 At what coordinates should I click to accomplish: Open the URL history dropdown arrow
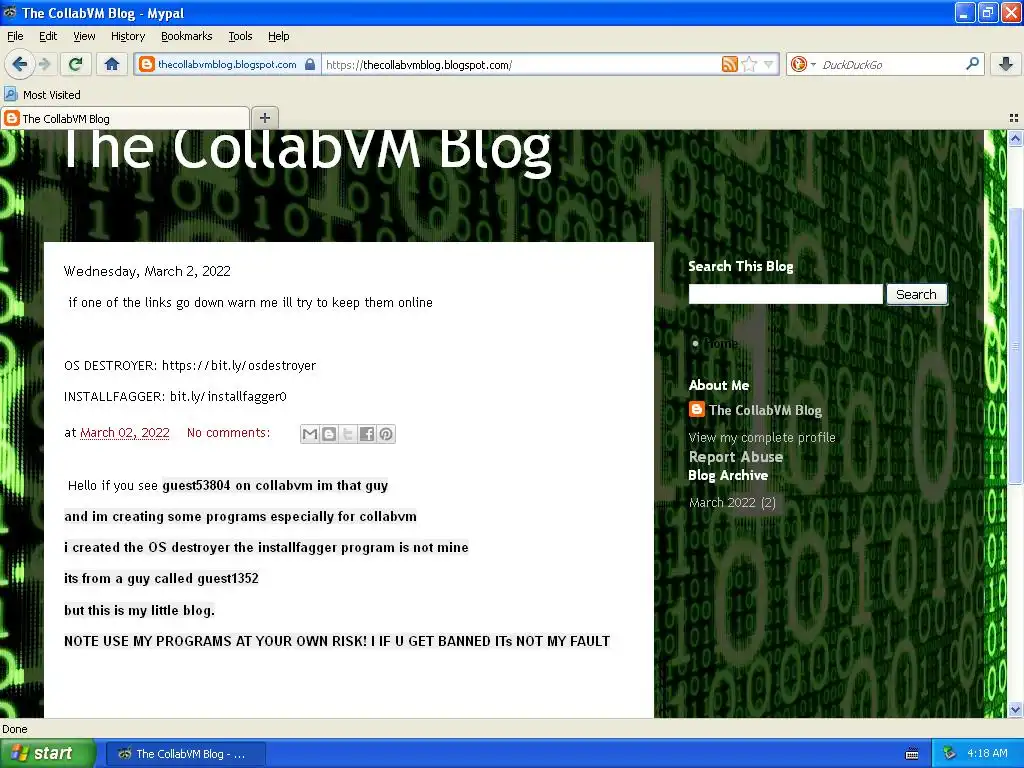pyautogui.click(x=769, y=64)
